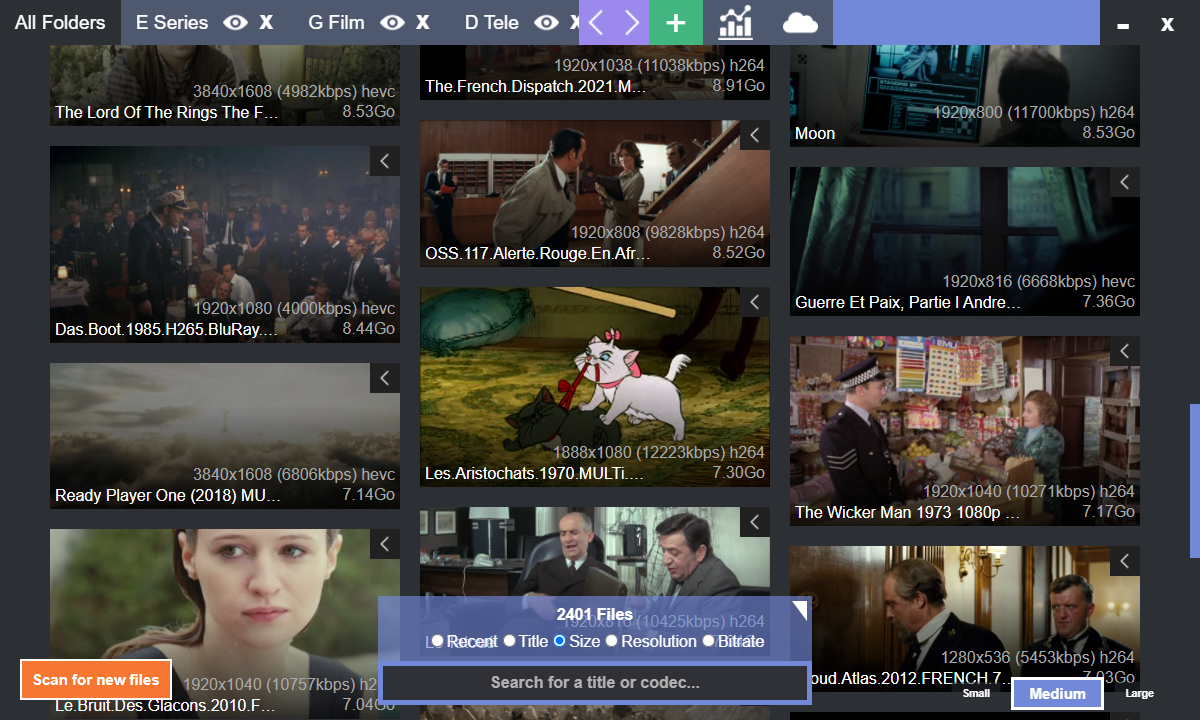Open the statistics bar-chart panel
Image resolution: width=1200 pixels, height=720 pixels.
tap(735, 22)
